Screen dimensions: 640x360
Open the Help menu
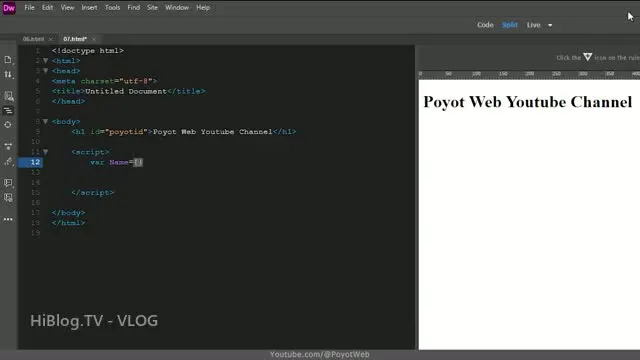(203, 8)
